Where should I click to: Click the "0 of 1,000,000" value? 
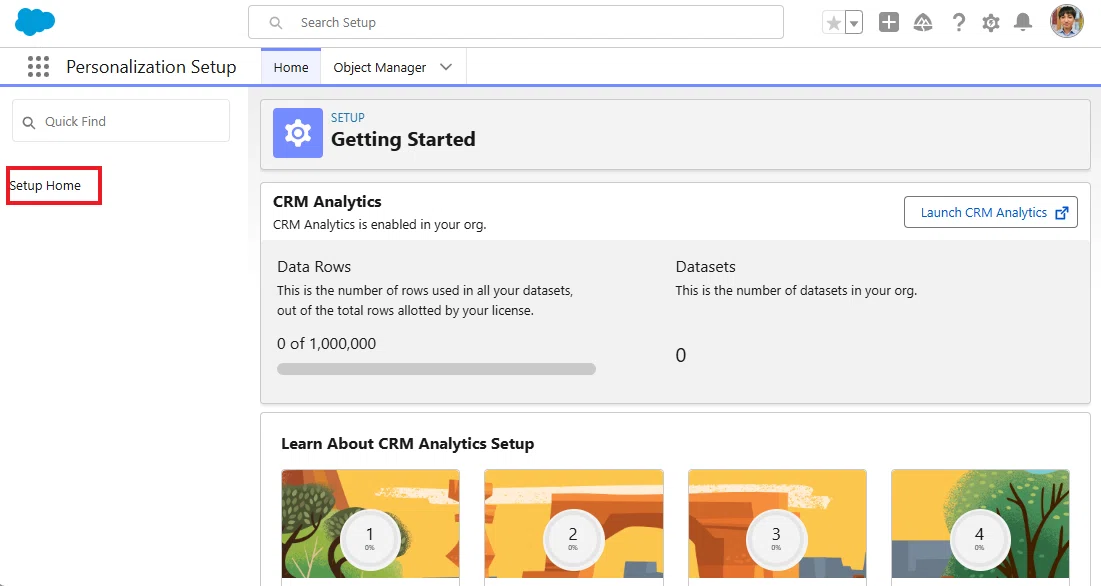[x=327, y=343]
